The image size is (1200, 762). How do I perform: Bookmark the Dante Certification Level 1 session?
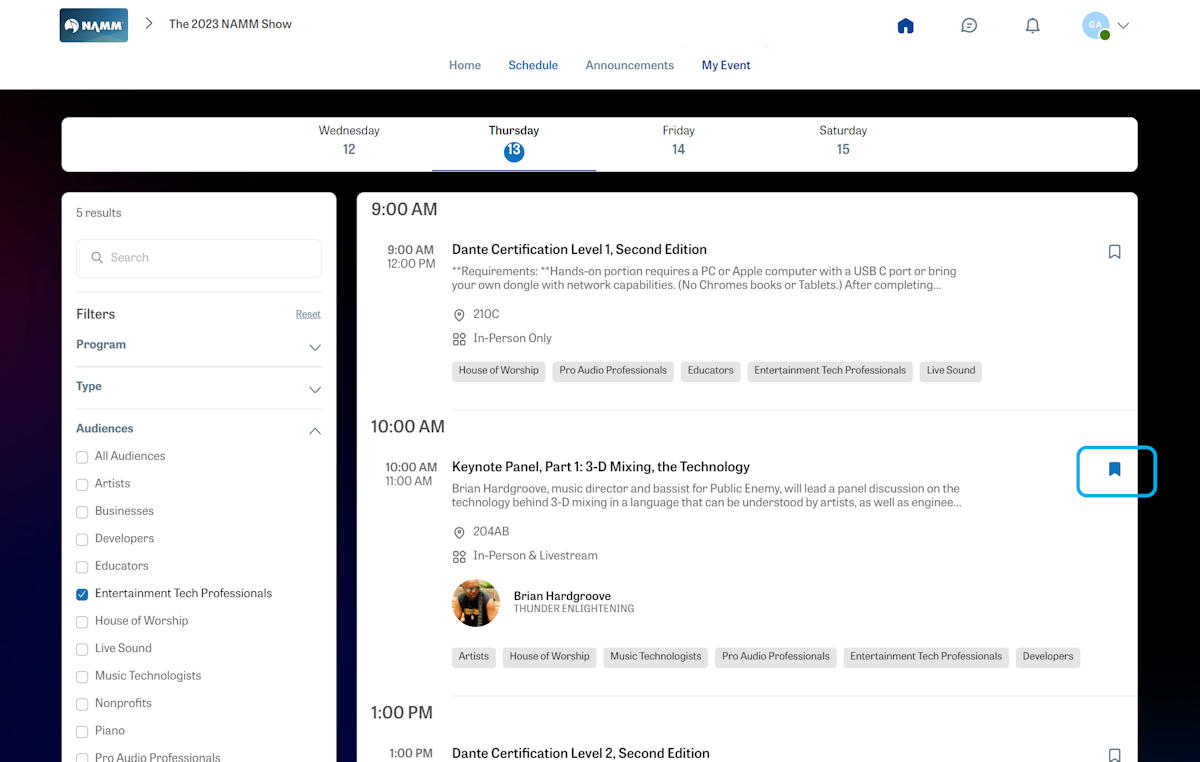1114,251
